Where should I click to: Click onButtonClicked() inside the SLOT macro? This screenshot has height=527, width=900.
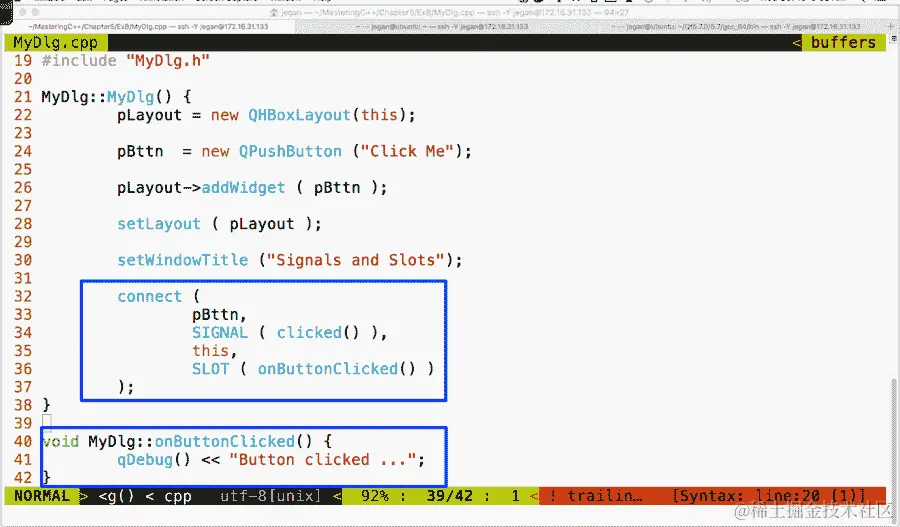click(336, 369)
